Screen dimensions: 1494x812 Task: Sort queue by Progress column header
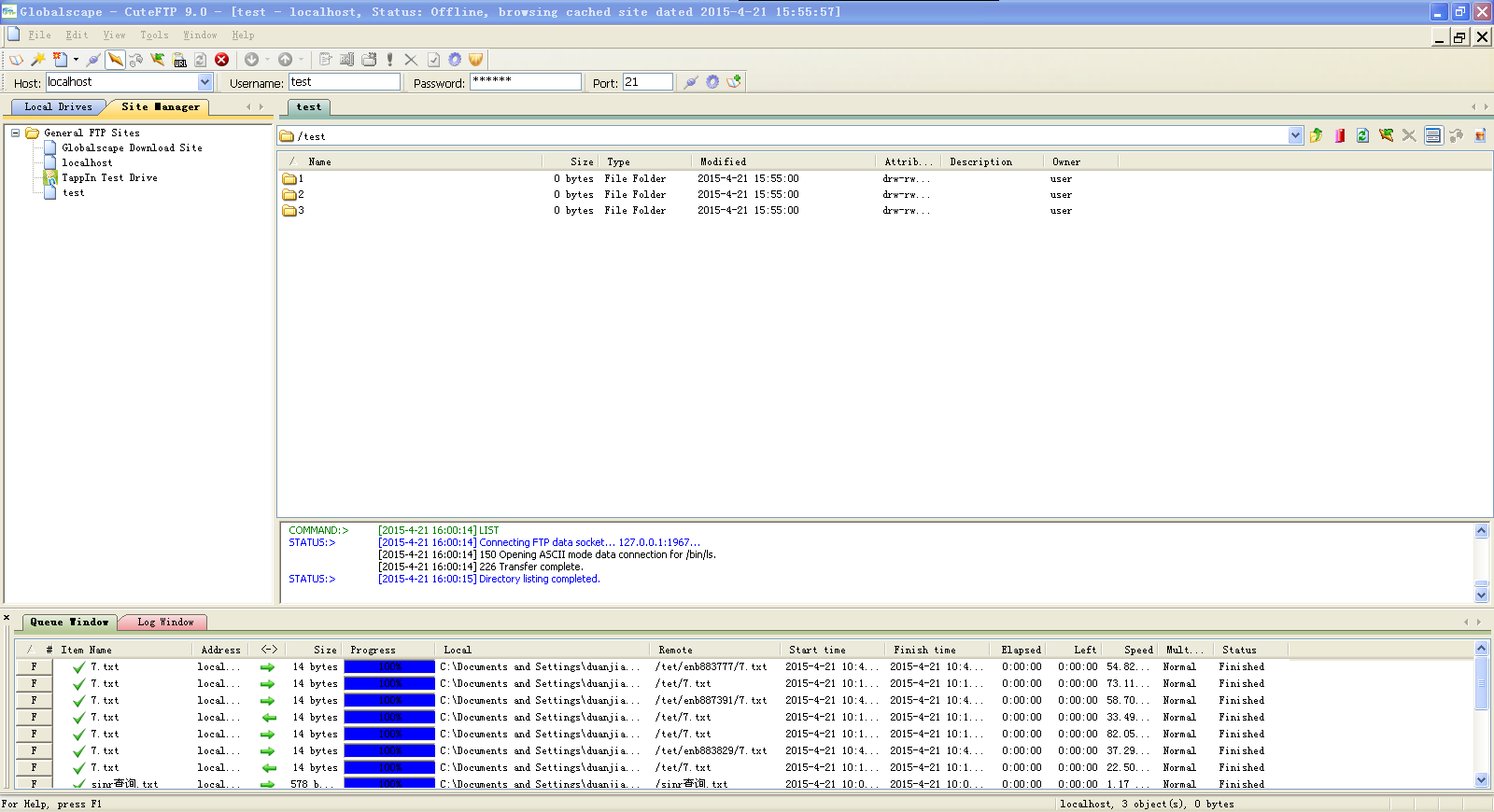pos(388,651)
